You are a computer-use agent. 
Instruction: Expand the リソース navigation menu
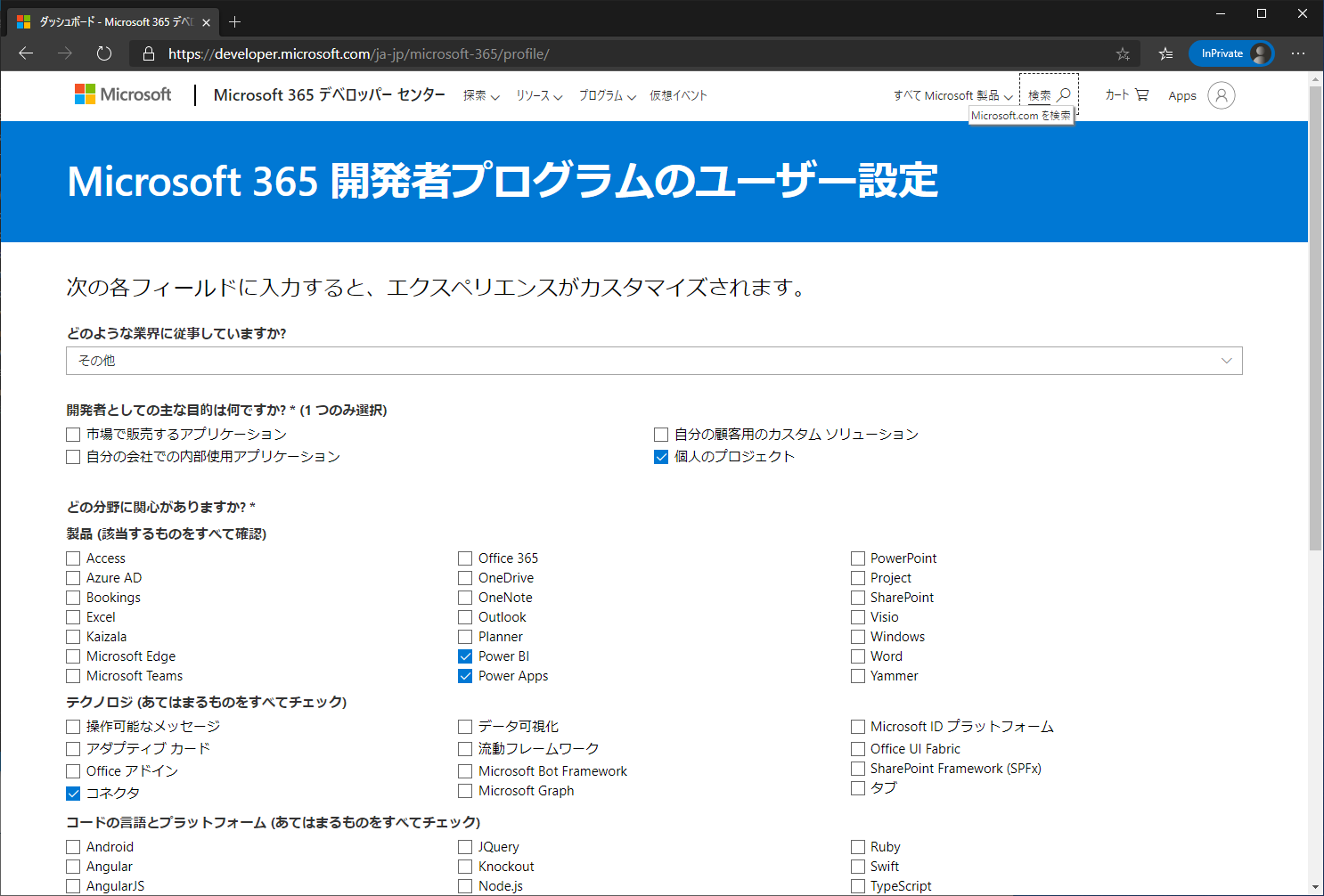pos(539,95)
